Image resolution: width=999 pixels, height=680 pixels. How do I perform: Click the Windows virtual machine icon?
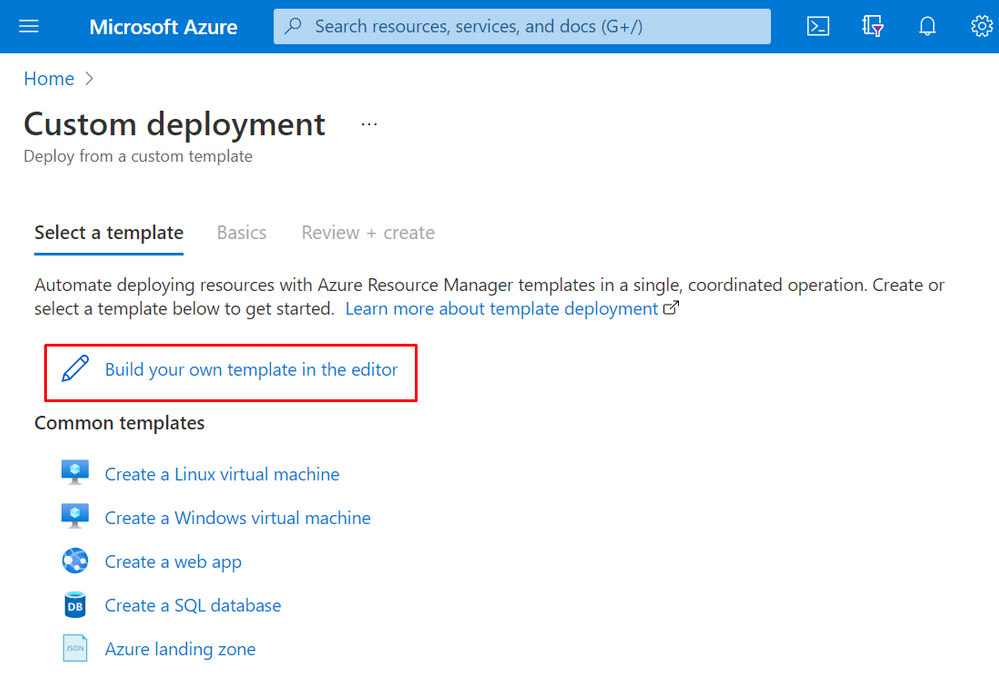tap(75, 516)
